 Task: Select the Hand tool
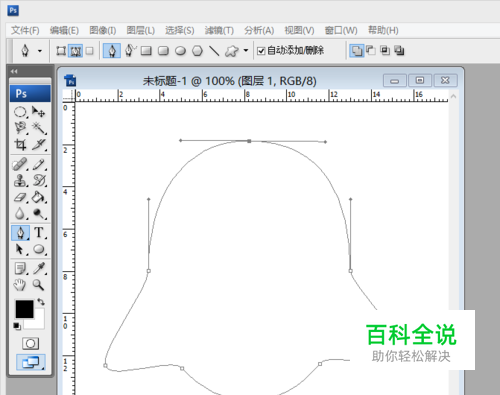[x=20, y=285]
